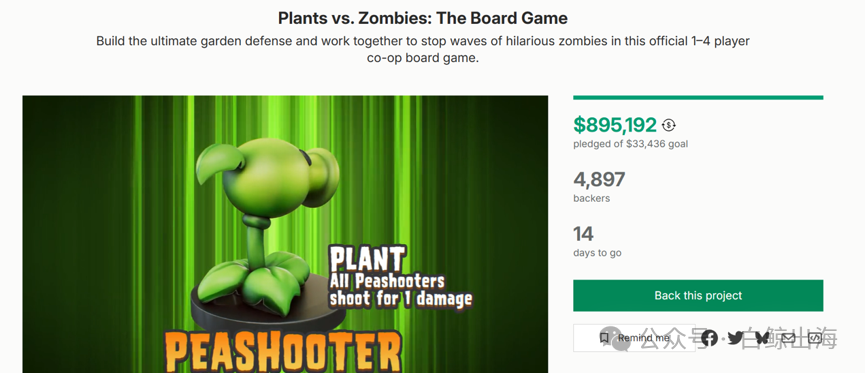Share the project on Facebook

click(709, 338)
